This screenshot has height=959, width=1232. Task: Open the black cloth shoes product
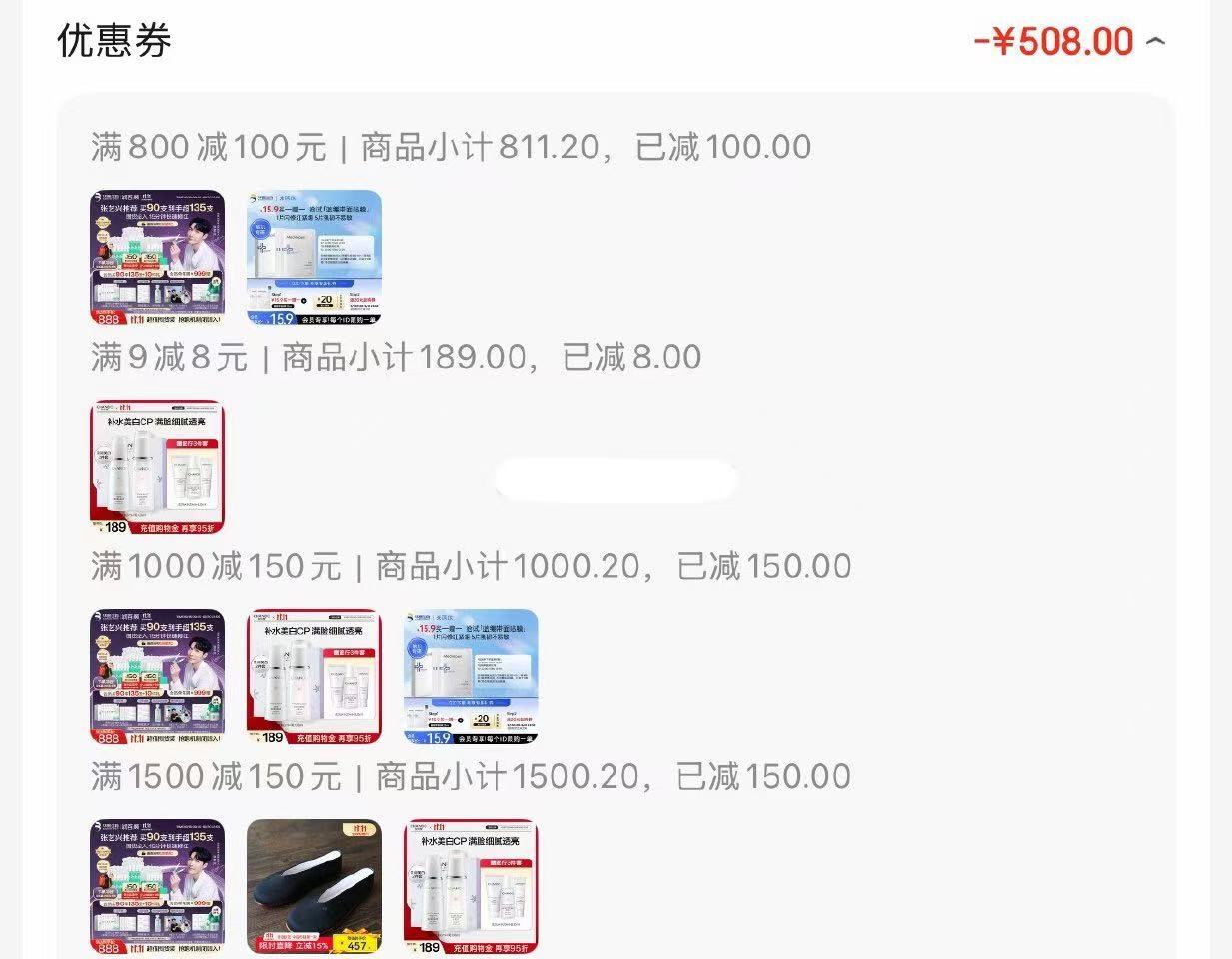pyautogui.click(x=314, y=887)
